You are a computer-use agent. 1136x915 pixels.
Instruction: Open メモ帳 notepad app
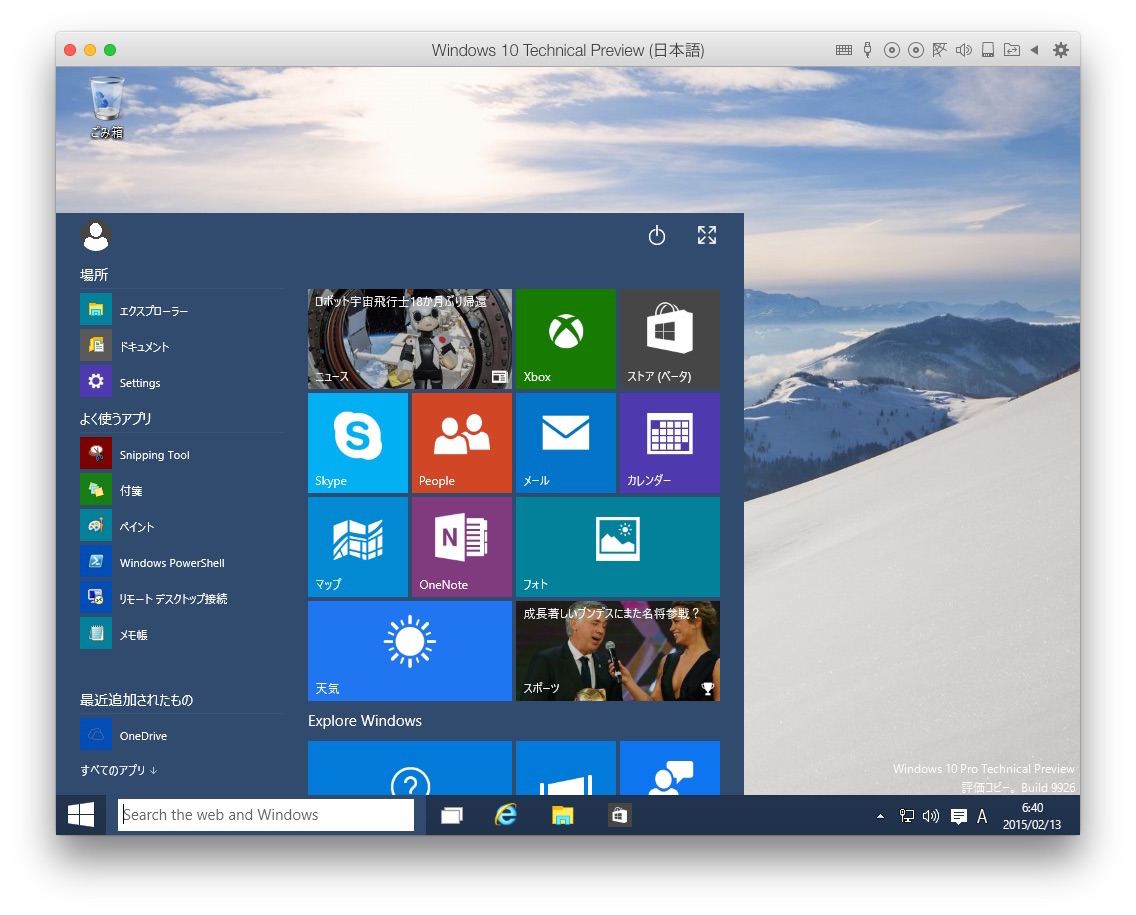[181, 634]
